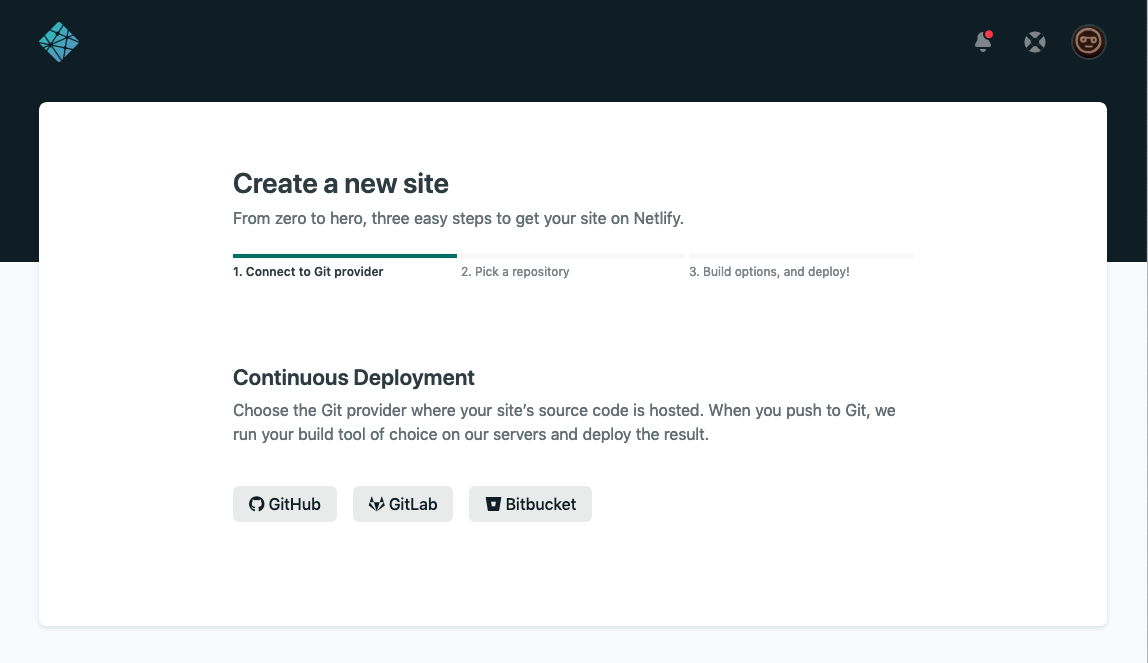Open the user avatar menu
Viewport: 1148px width, 663px height.
(1089, 42)
